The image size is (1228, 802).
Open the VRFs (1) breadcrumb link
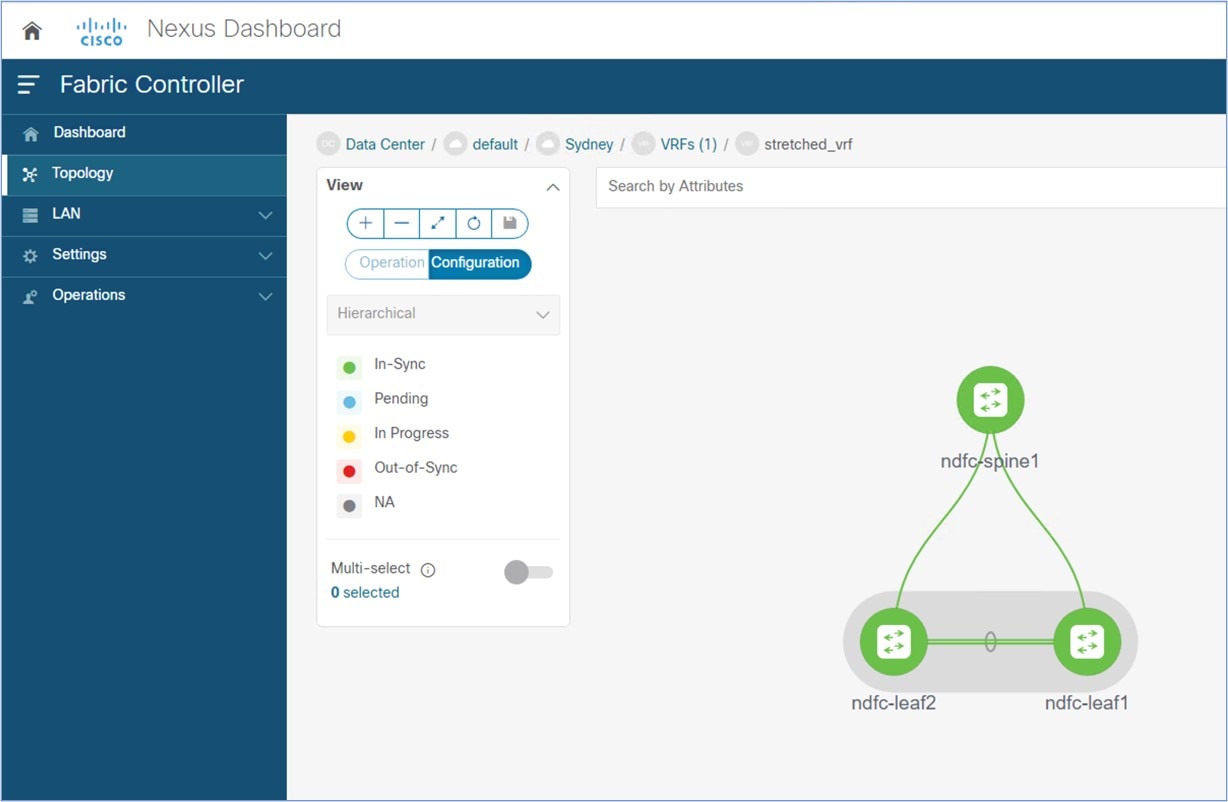[x=689, y=144]
